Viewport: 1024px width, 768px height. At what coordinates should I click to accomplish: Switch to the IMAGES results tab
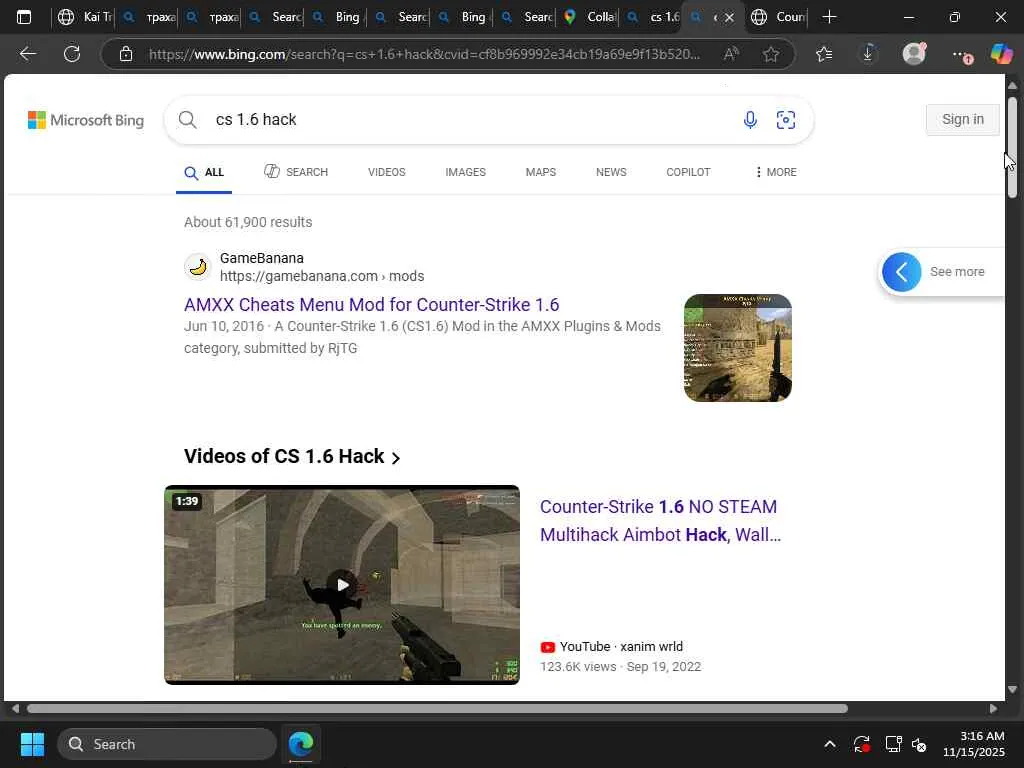[x=465, y=172]
